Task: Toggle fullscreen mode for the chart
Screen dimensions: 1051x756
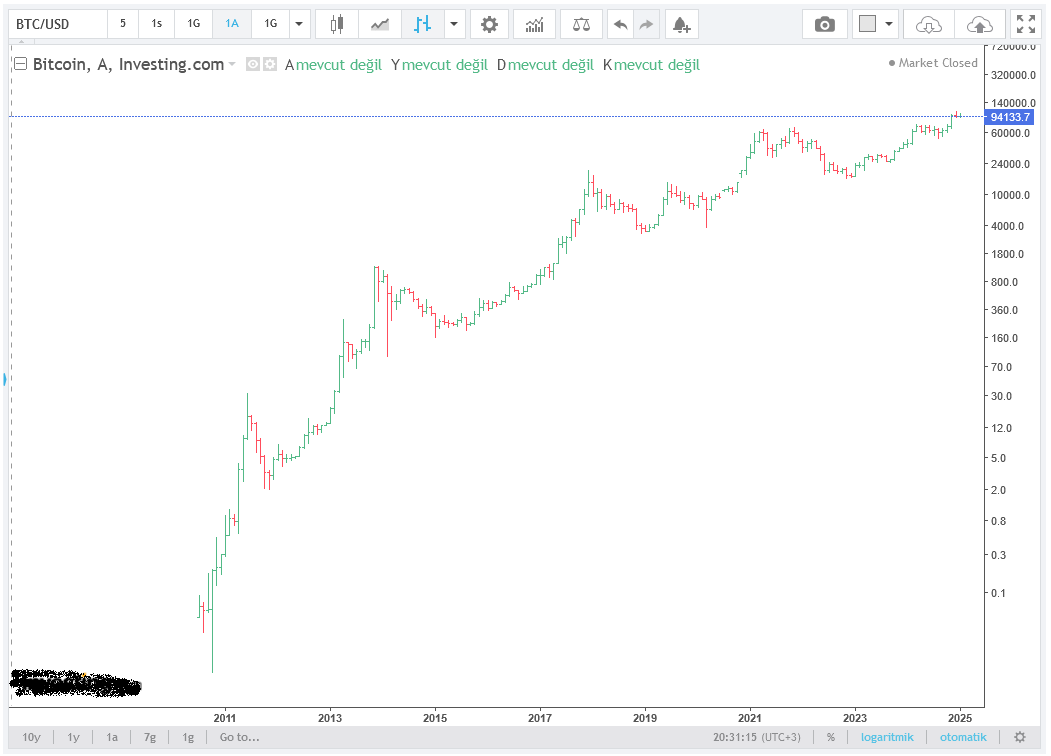Action: (x=1026, y=24)
